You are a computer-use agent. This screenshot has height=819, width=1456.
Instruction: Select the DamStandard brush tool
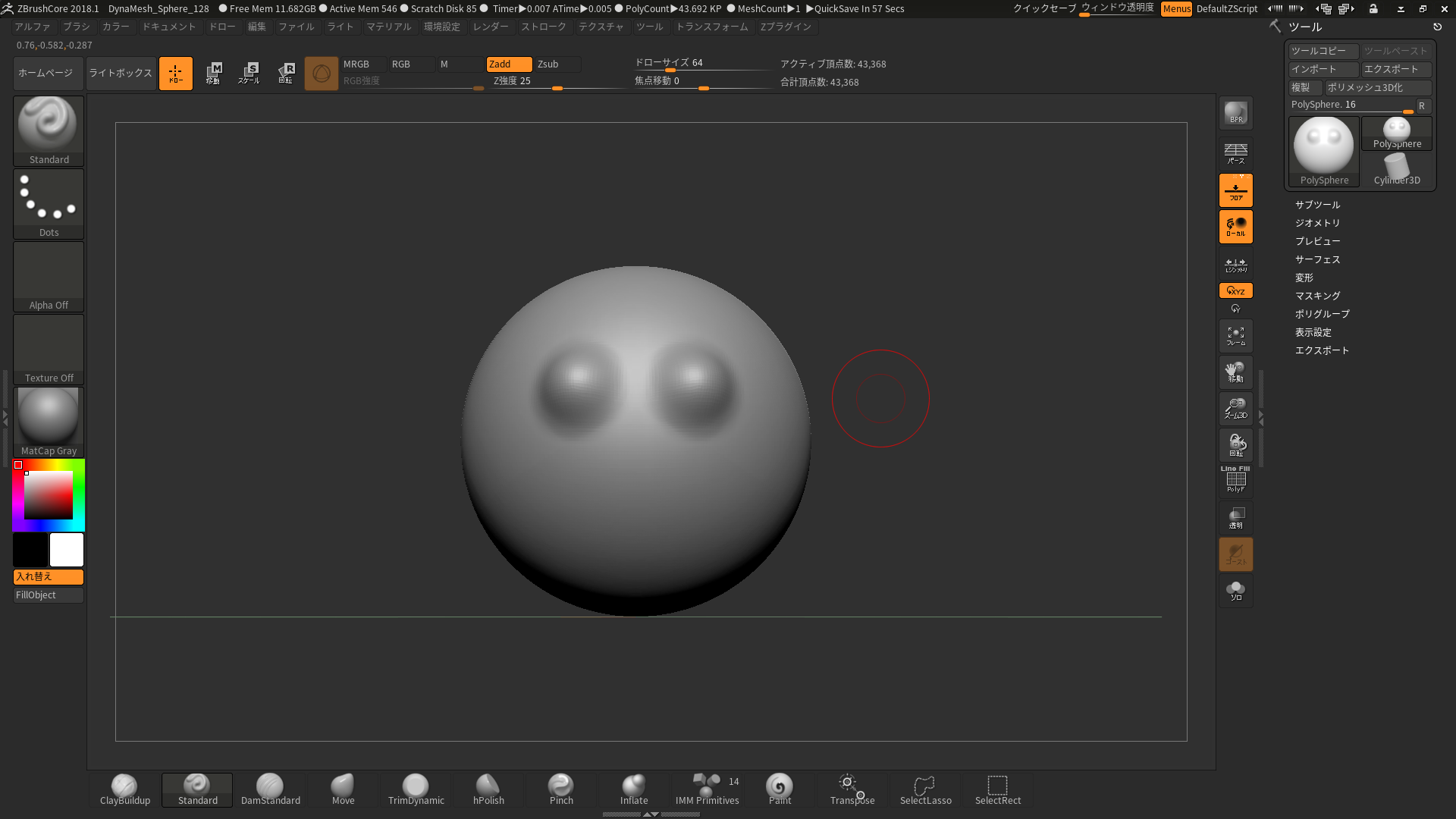click(x=269, y=788)
